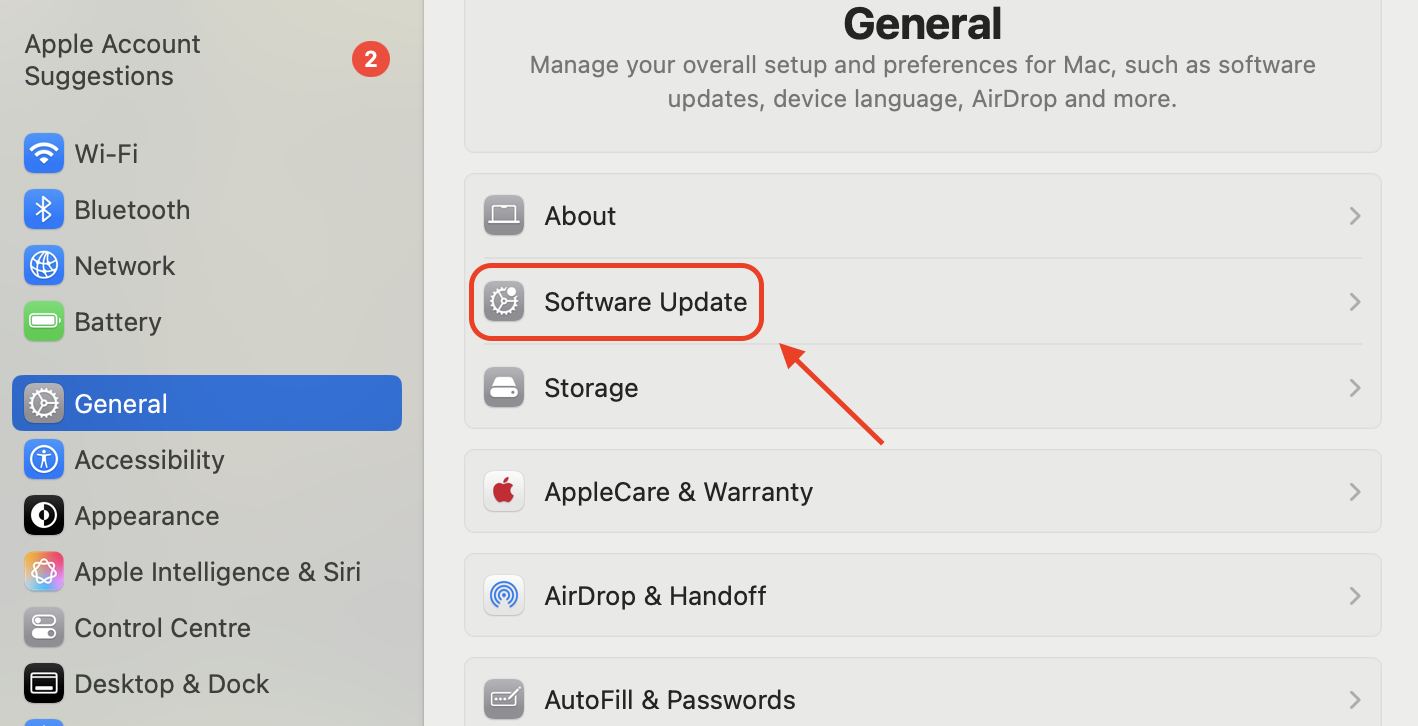
Task: Open Storage details via its chevron
Action: pyautogui.click(x=1355, y=388)
